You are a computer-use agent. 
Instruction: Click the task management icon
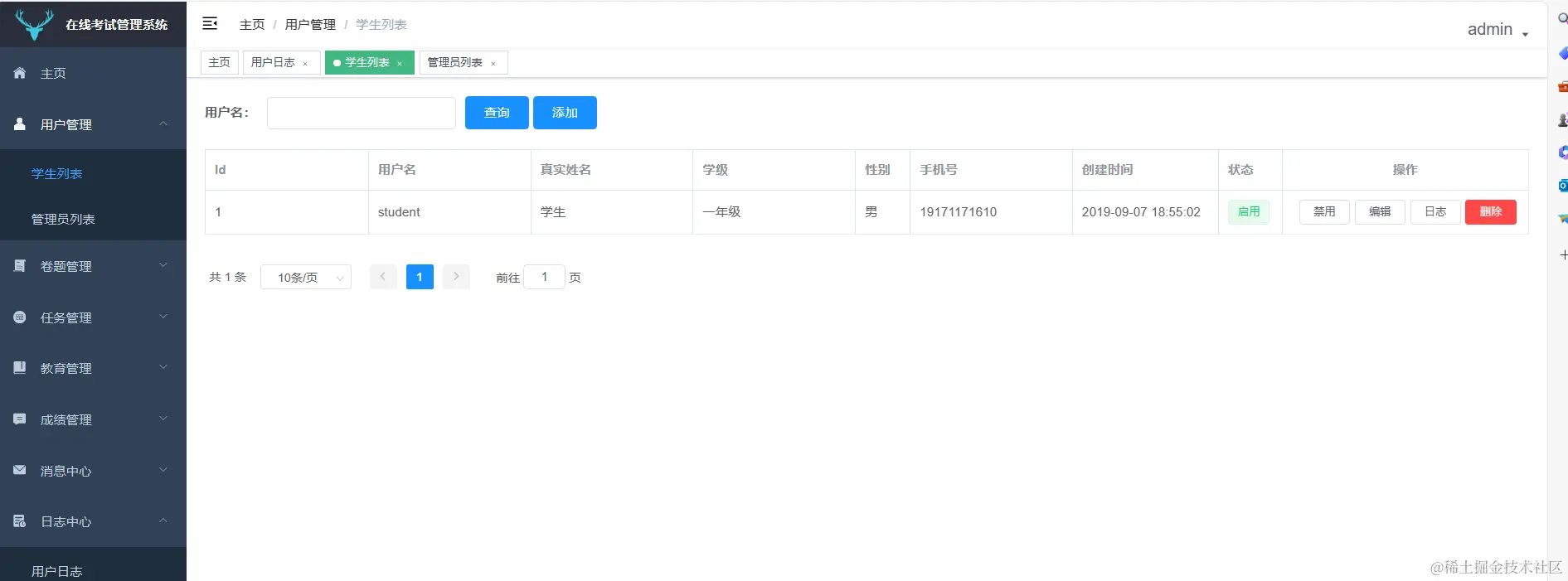click(x=20, y=317)
